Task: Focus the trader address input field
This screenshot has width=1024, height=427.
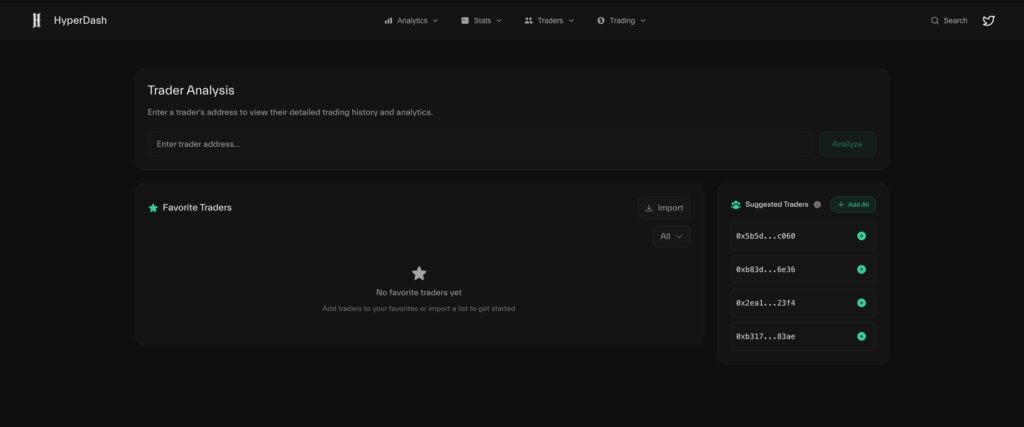Action: [479, 144]
